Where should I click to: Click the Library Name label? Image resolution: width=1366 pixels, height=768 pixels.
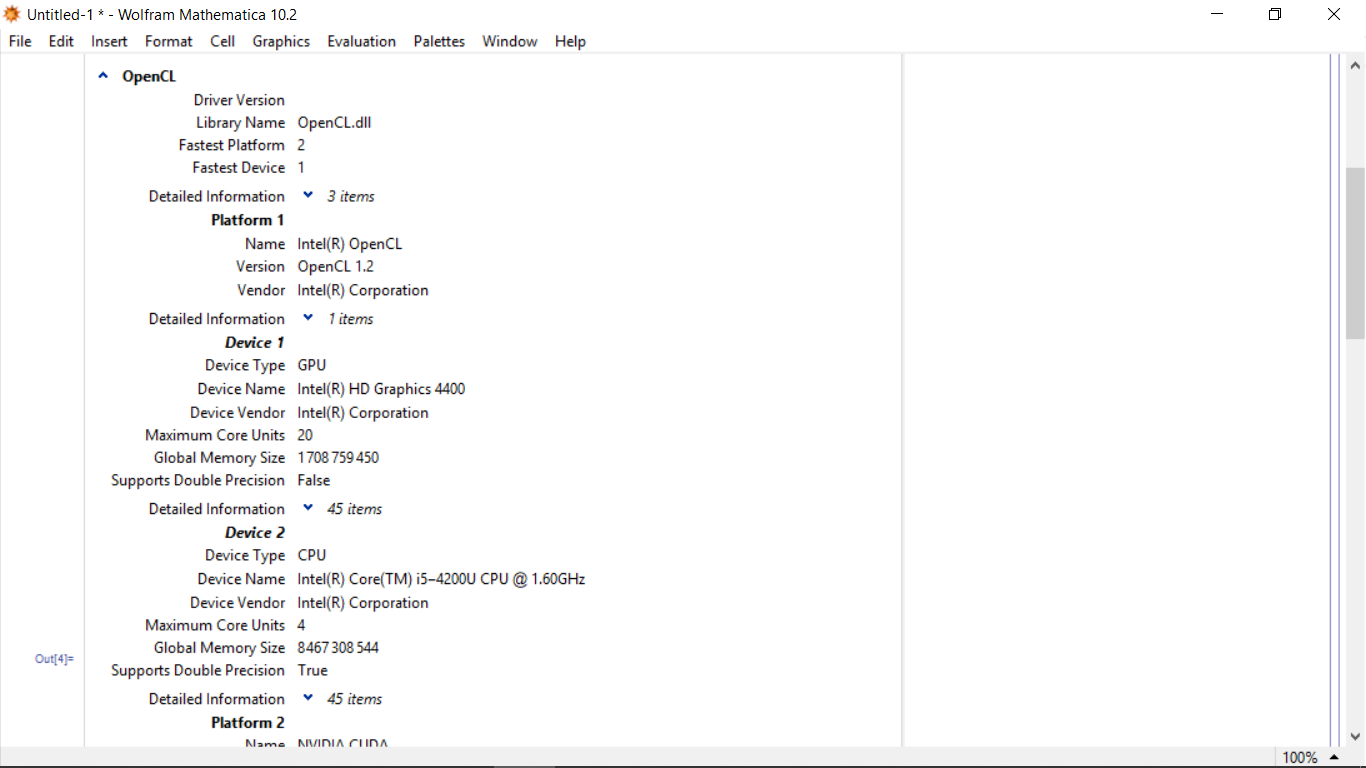click(x=240, y=123)
